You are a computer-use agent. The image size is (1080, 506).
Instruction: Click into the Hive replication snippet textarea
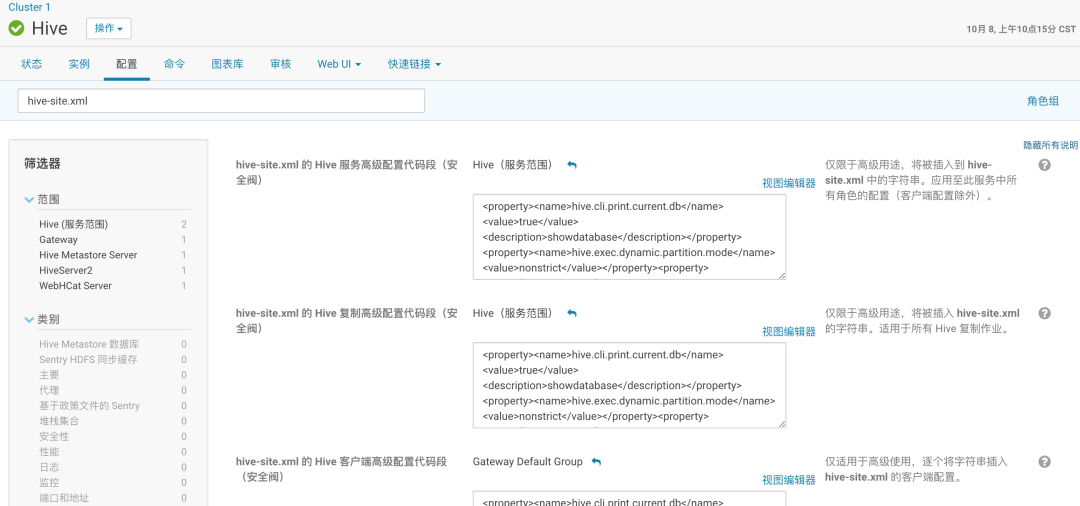click(630, 386)
